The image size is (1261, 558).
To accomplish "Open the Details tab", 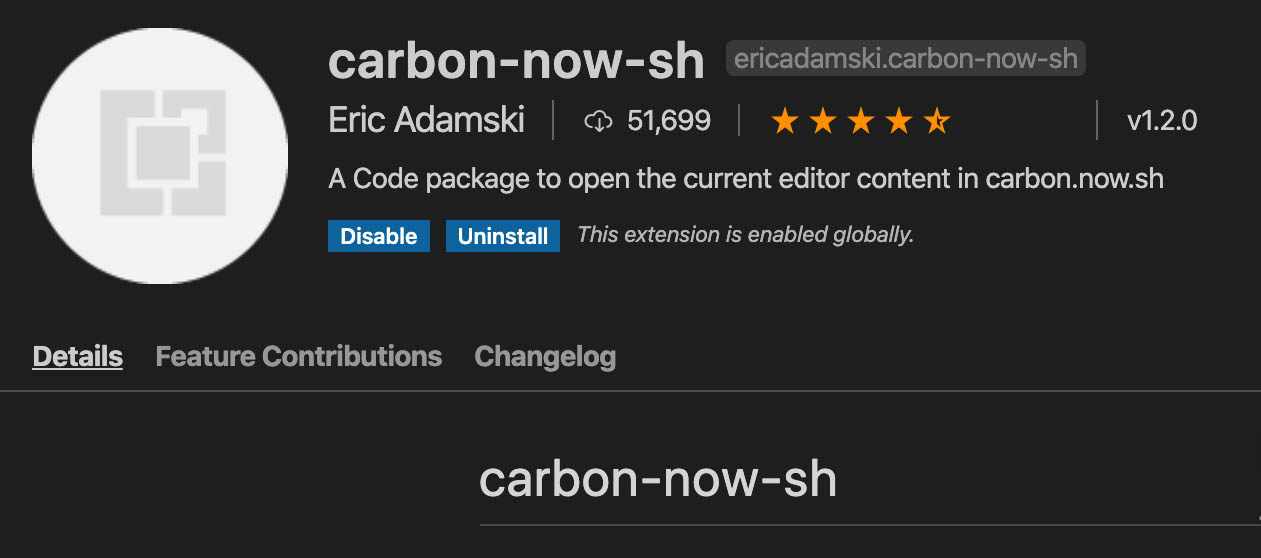I will coord(78,356).
